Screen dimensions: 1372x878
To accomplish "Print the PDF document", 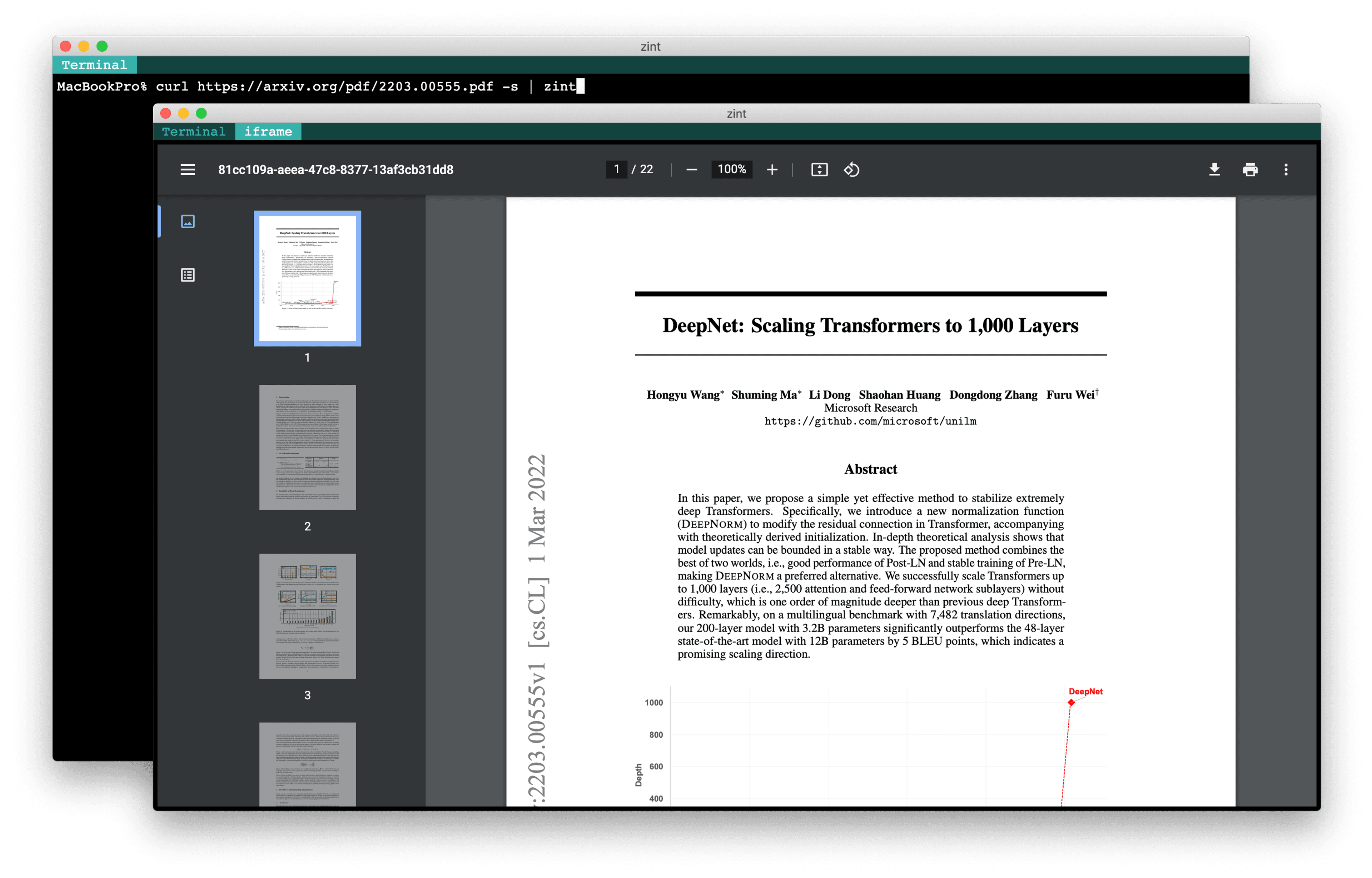I will 1250,170.
